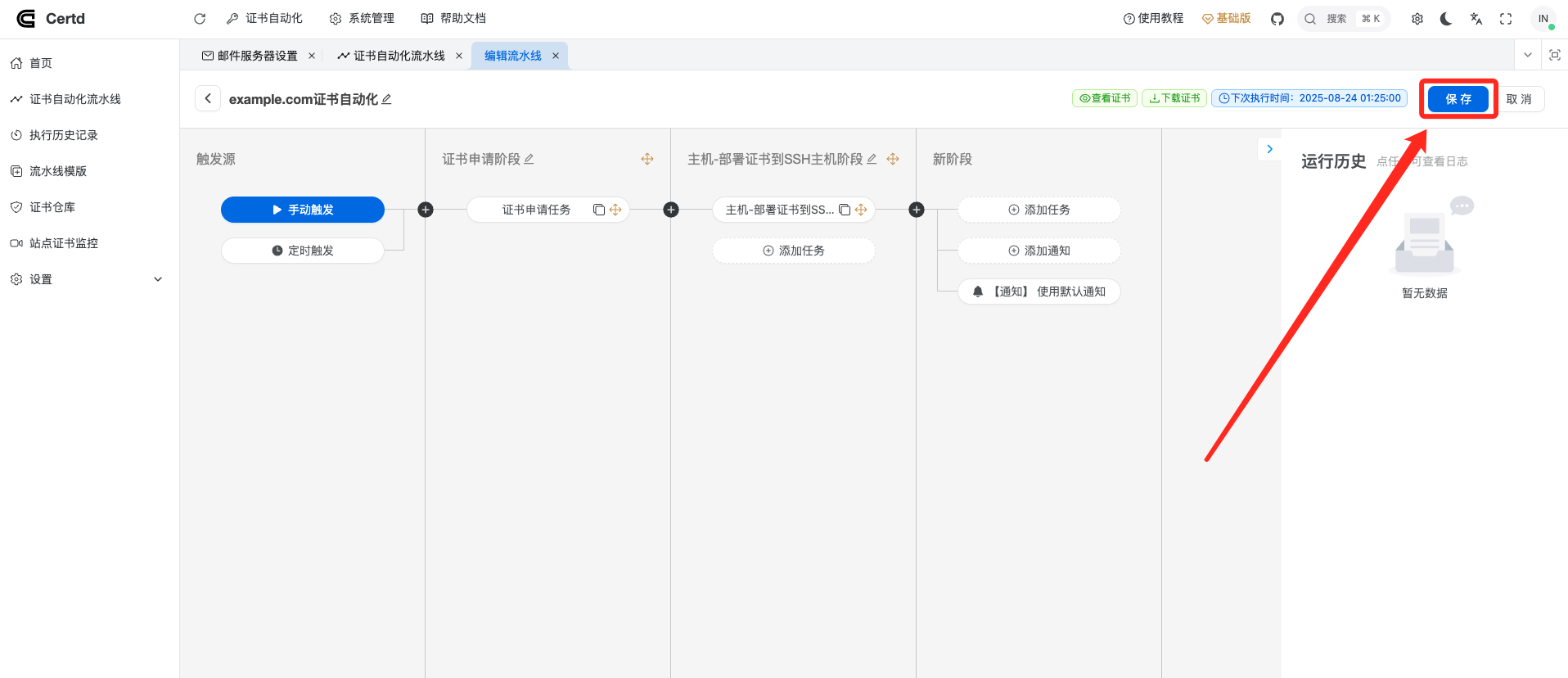Open the language translation icon
The height and width of the screenshot is (678, 1568).
(x=1476, y=19)
